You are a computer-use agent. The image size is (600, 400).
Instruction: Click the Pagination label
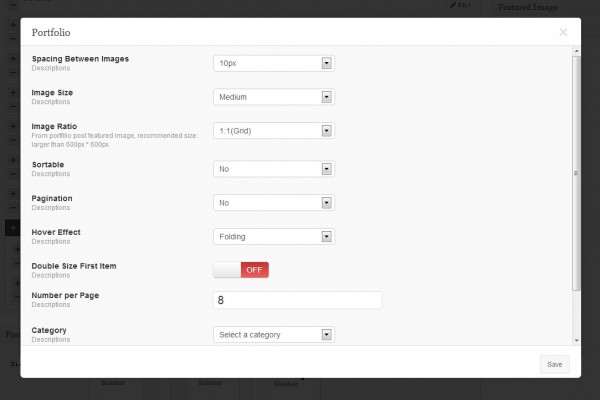pos(52,198)
